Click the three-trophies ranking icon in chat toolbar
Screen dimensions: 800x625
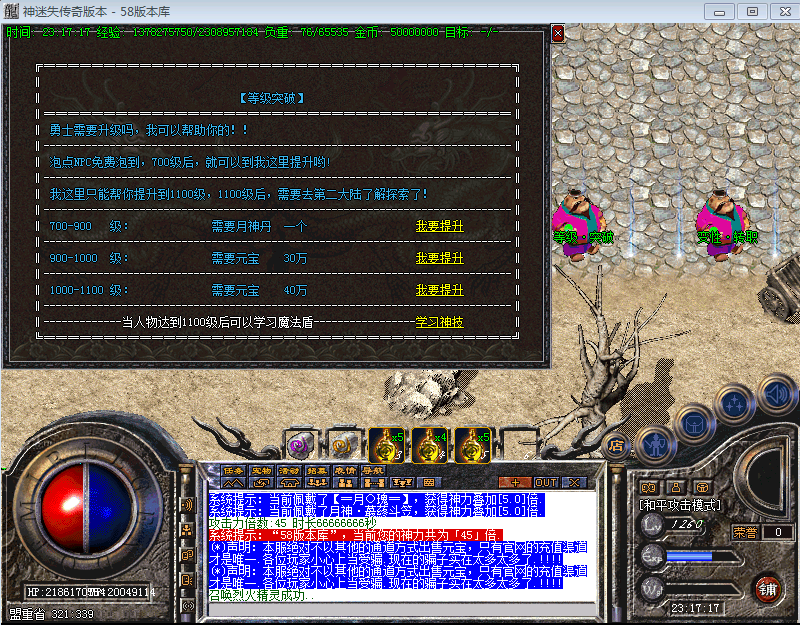[x=402, y=483]
